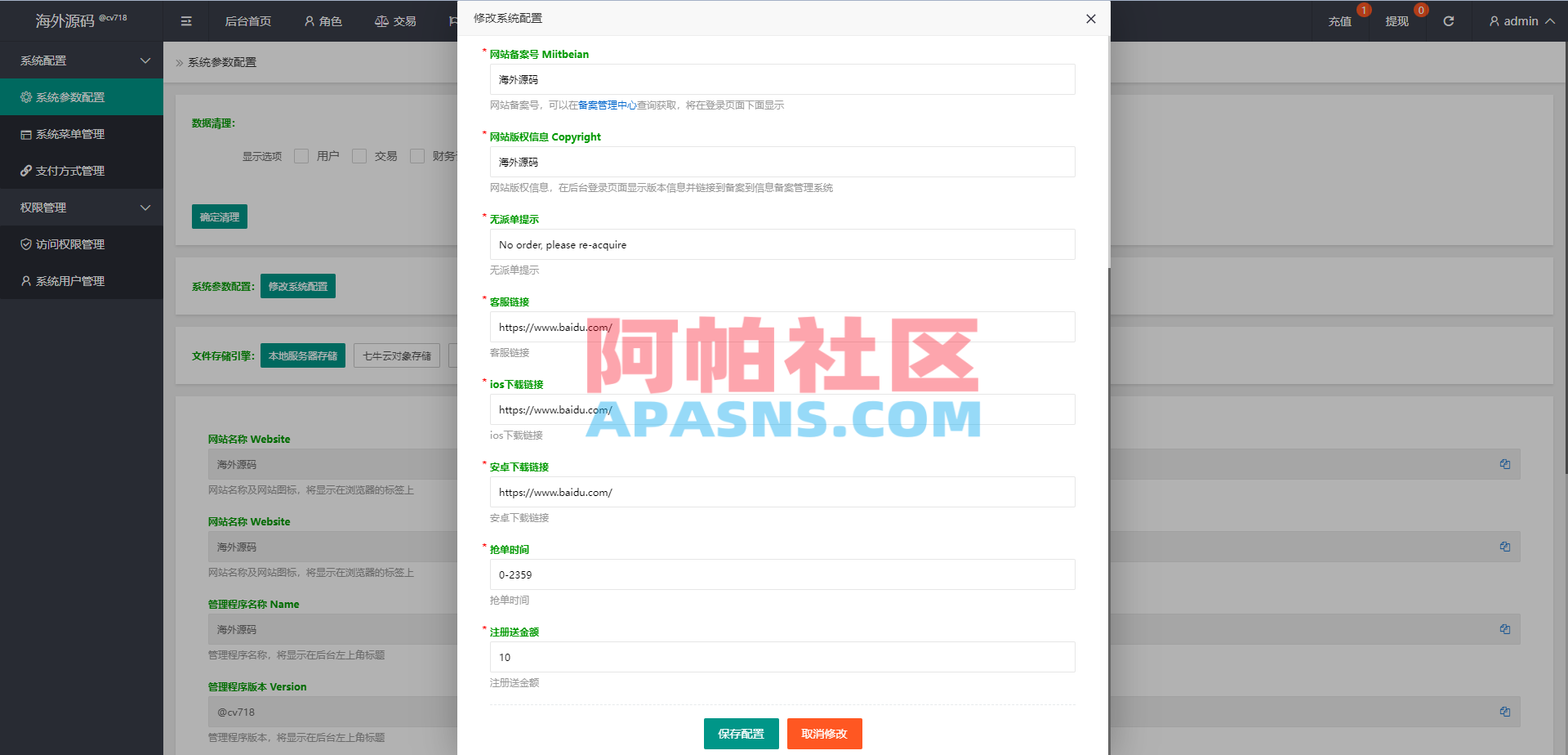The width and height of the screenshot is (1568, 755).
Task: Click the 保存配置 save button
Action: pyautogui.click(x=741, y=733)
